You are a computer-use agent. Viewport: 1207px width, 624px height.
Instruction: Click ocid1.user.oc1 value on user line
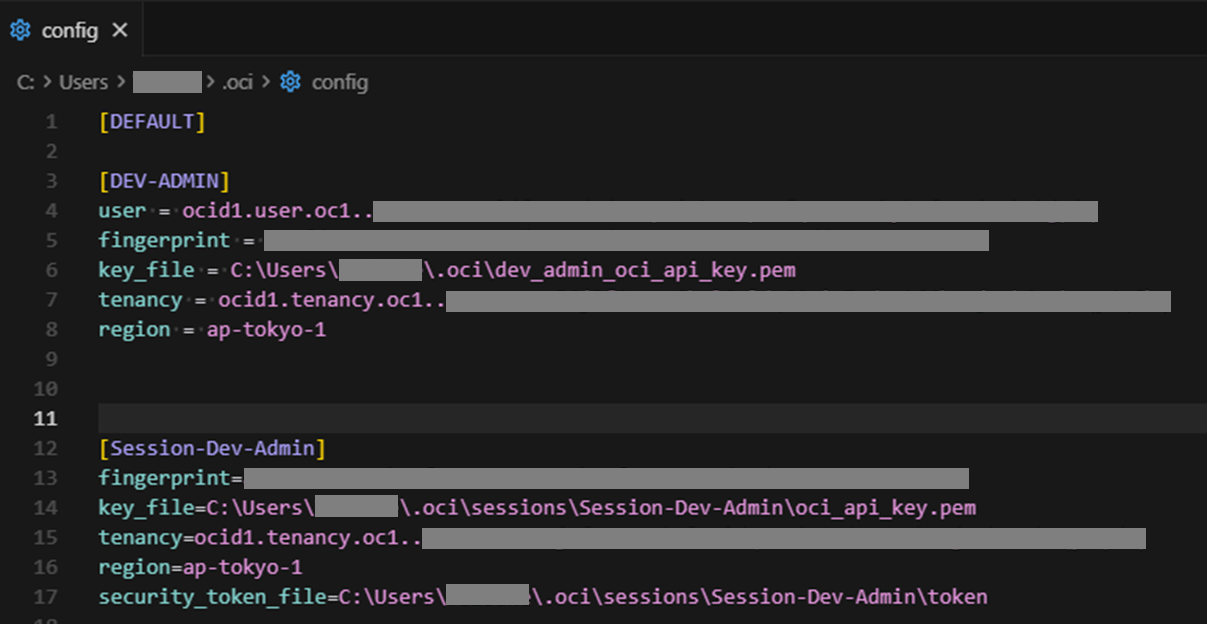277,211
